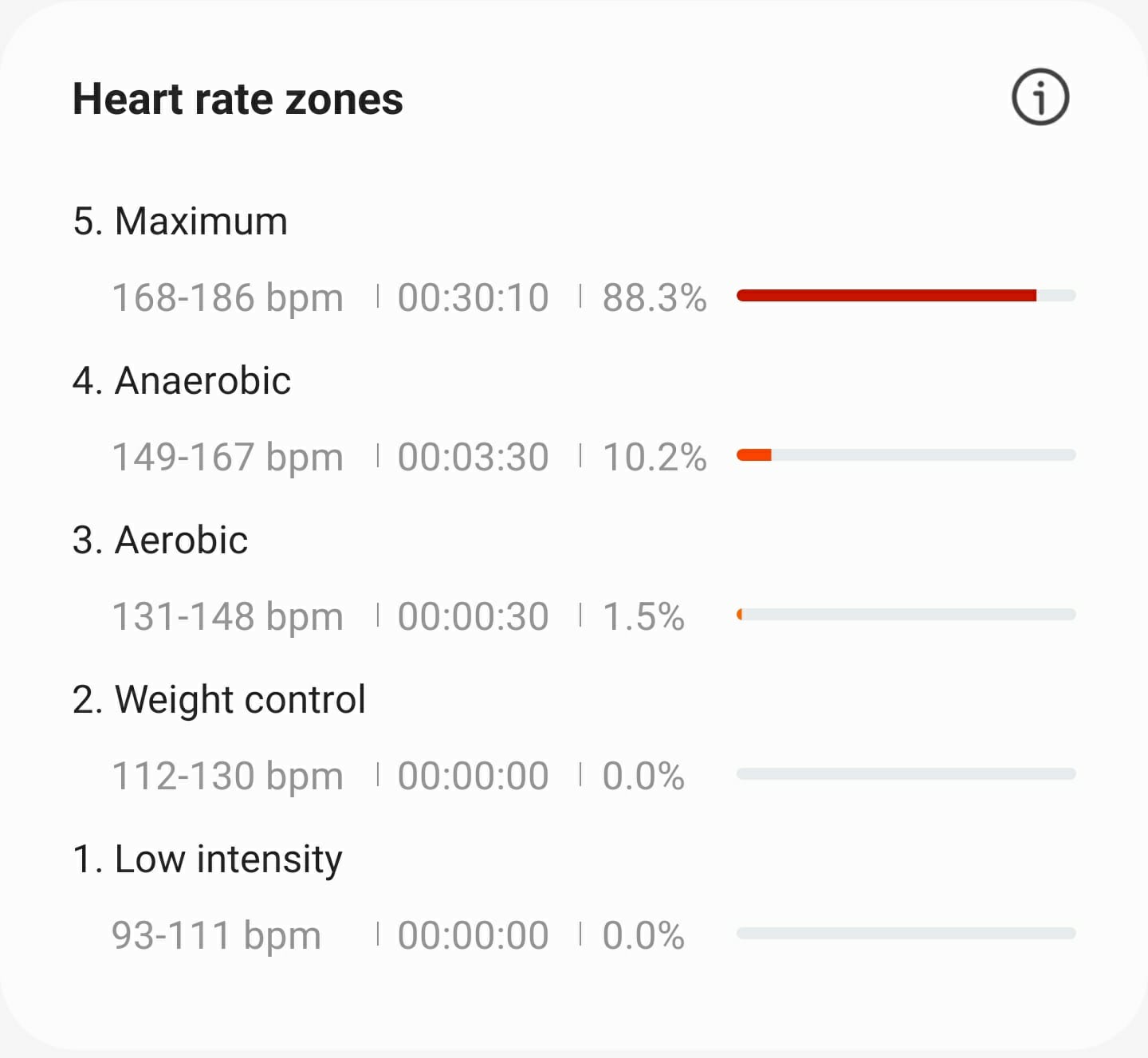Tap the Anaerobic zone progress bar
This screenshot has width=1148, height=1058.
click(x=906, y=454)
